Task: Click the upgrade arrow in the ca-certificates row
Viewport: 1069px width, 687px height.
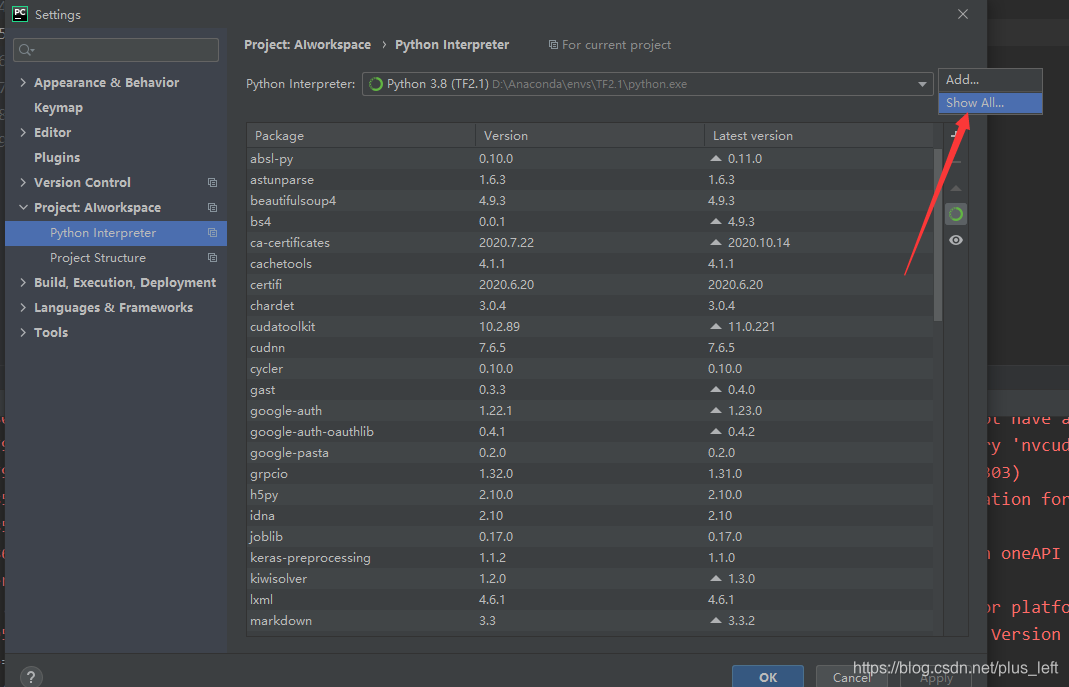Action: click(x=715, y=243)
